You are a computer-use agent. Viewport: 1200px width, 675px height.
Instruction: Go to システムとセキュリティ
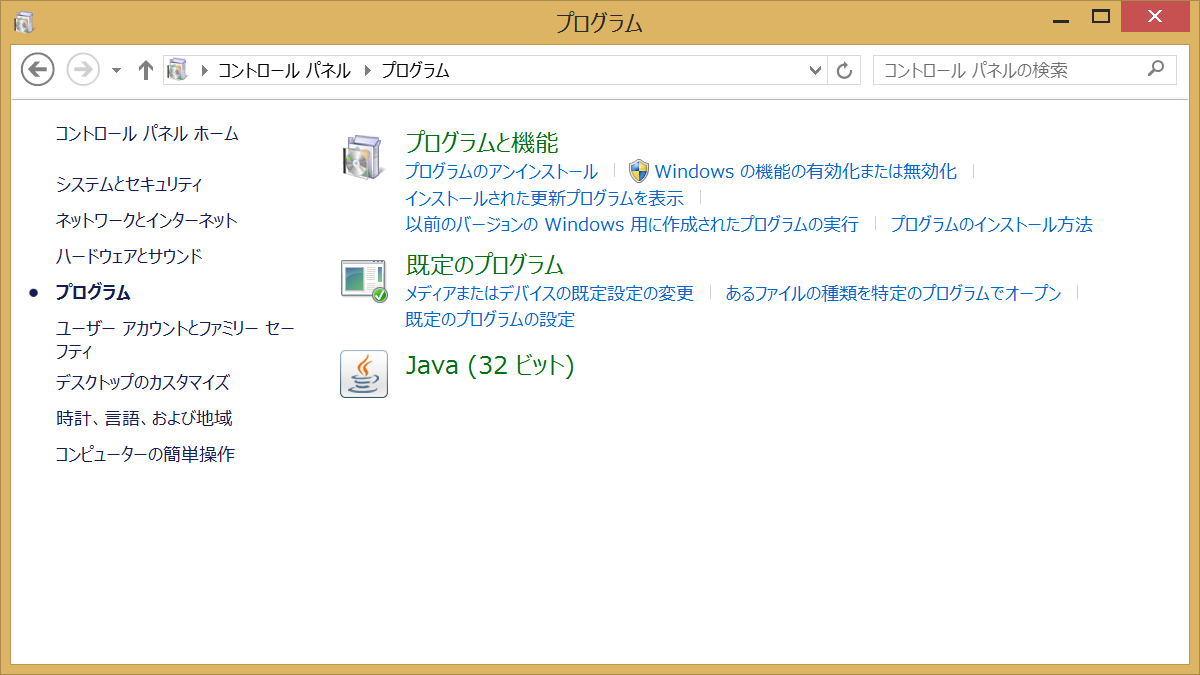coord(129,184)
